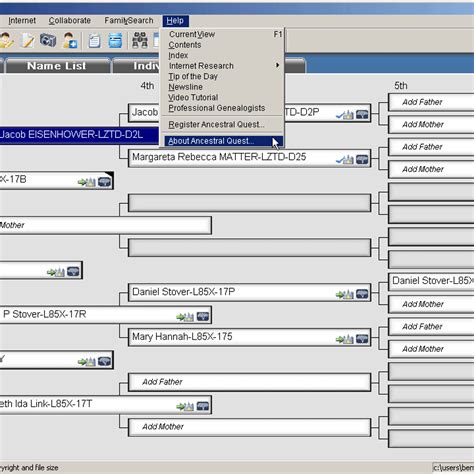The height and width of the screenshot is (474, 474).
Task: Click the edit individual person toolbar icon
Action: (x=6, y=41)
